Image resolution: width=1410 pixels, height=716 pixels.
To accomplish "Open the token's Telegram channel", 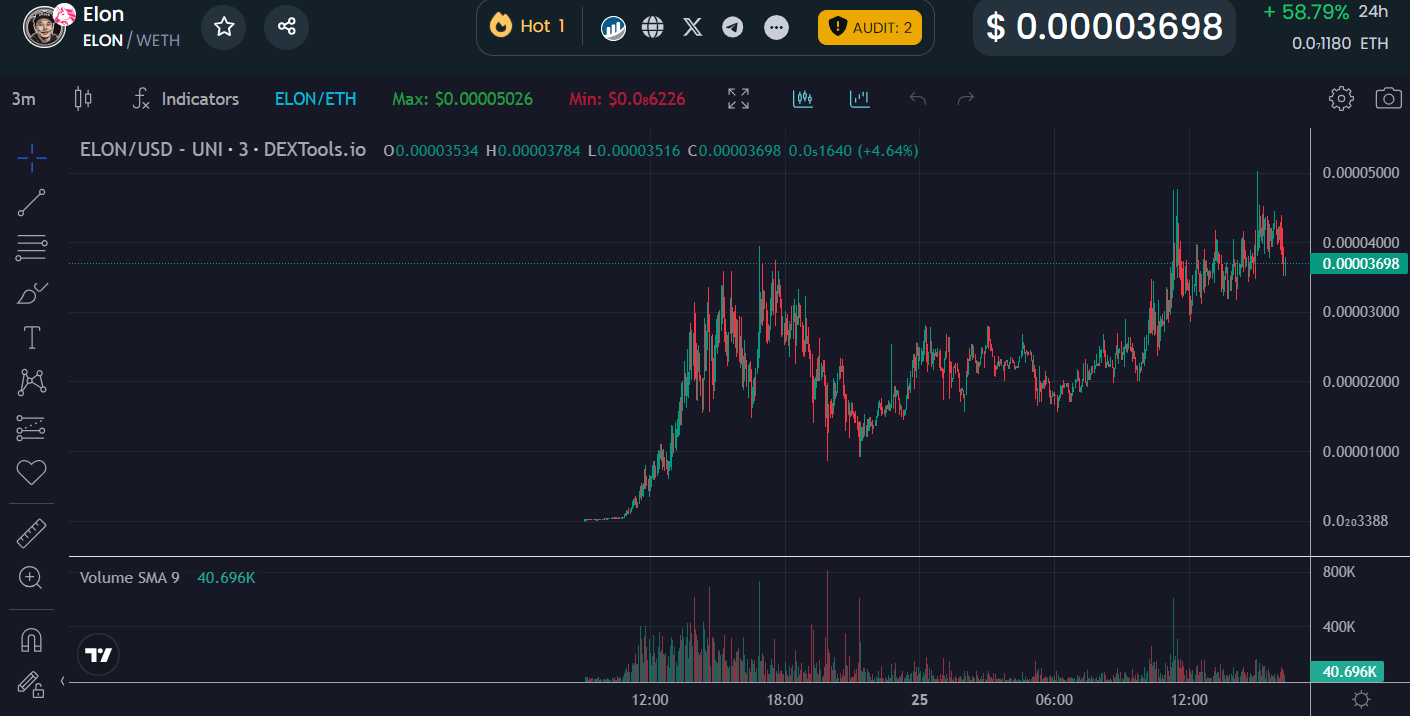I will [x=733, y=27].
